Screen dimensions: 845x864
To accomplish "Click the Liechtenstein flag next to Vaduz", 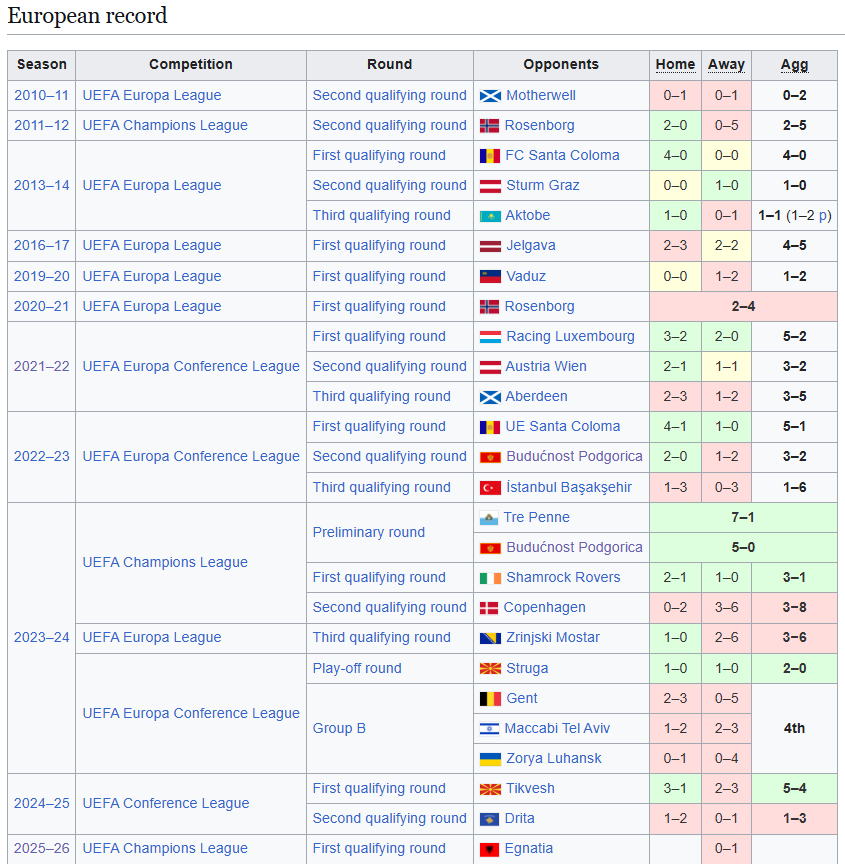I will pyautogui.click(x=490, y=277).
